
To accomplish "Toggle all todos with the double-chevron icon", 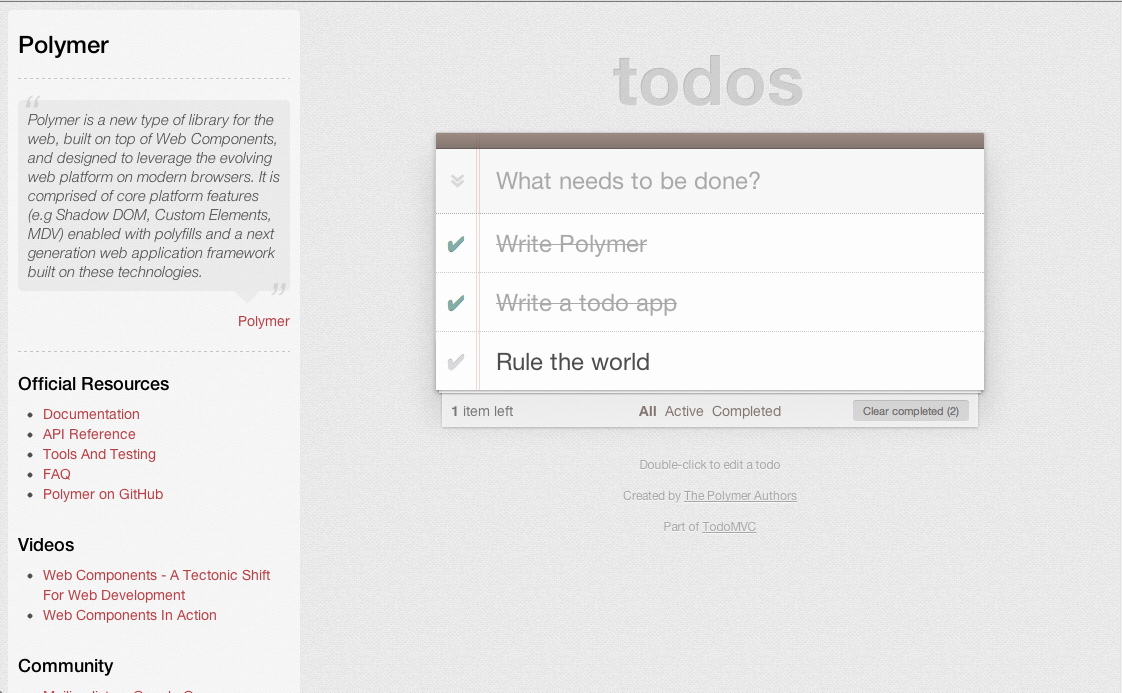I will pyautogui.click(x=457, y=181).
